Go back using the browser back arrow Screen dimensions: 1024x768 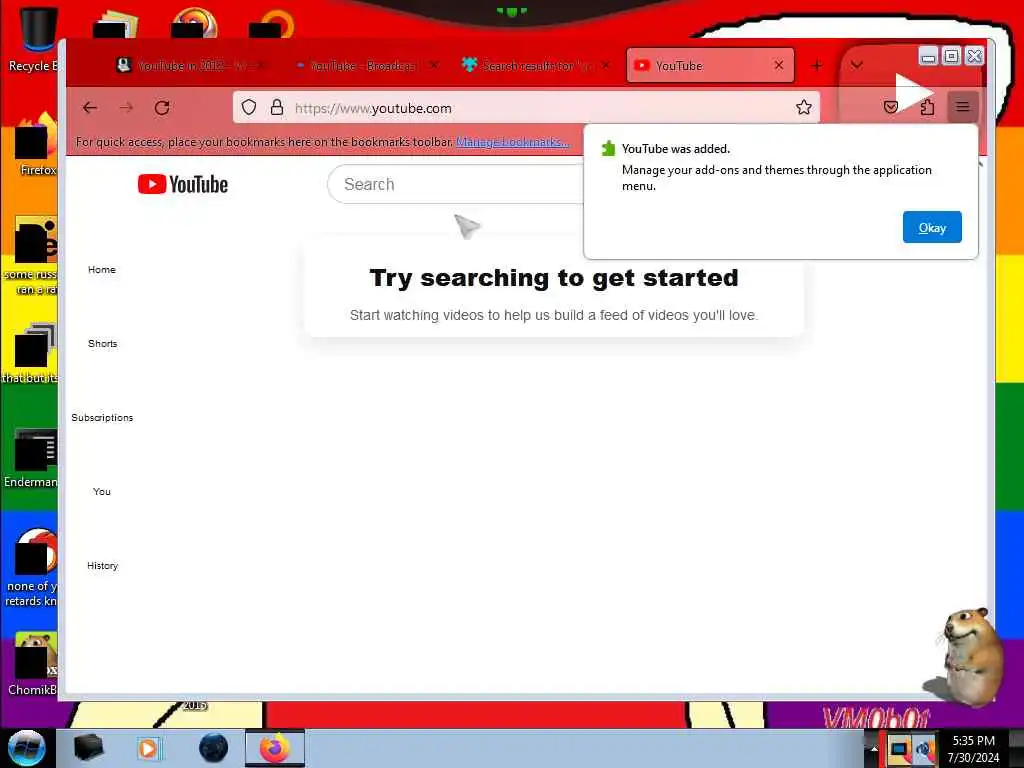(x=90, y=108)
